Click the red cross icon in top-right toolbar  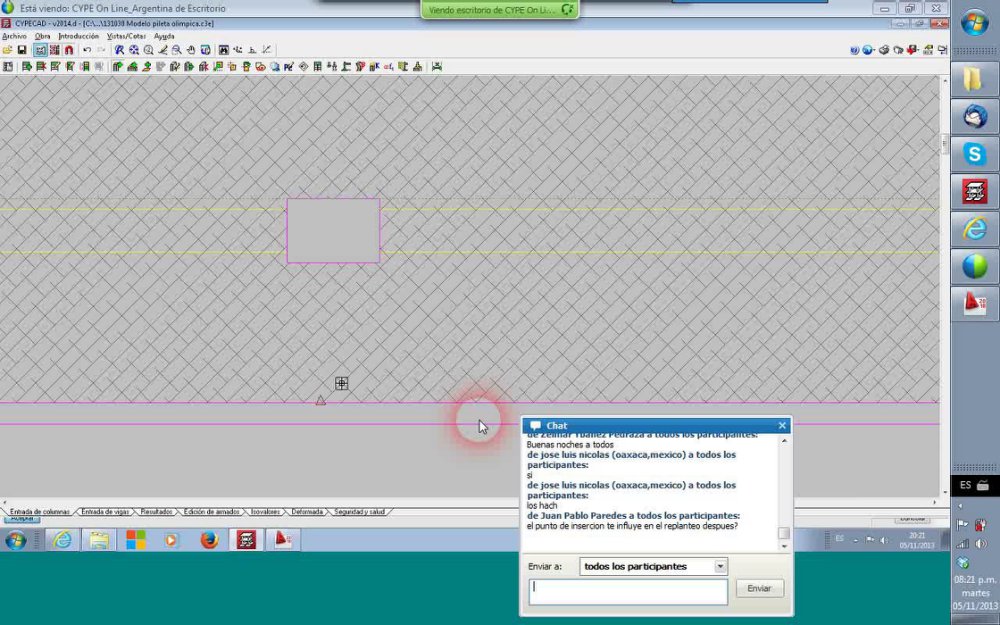[x=913, y=50]
